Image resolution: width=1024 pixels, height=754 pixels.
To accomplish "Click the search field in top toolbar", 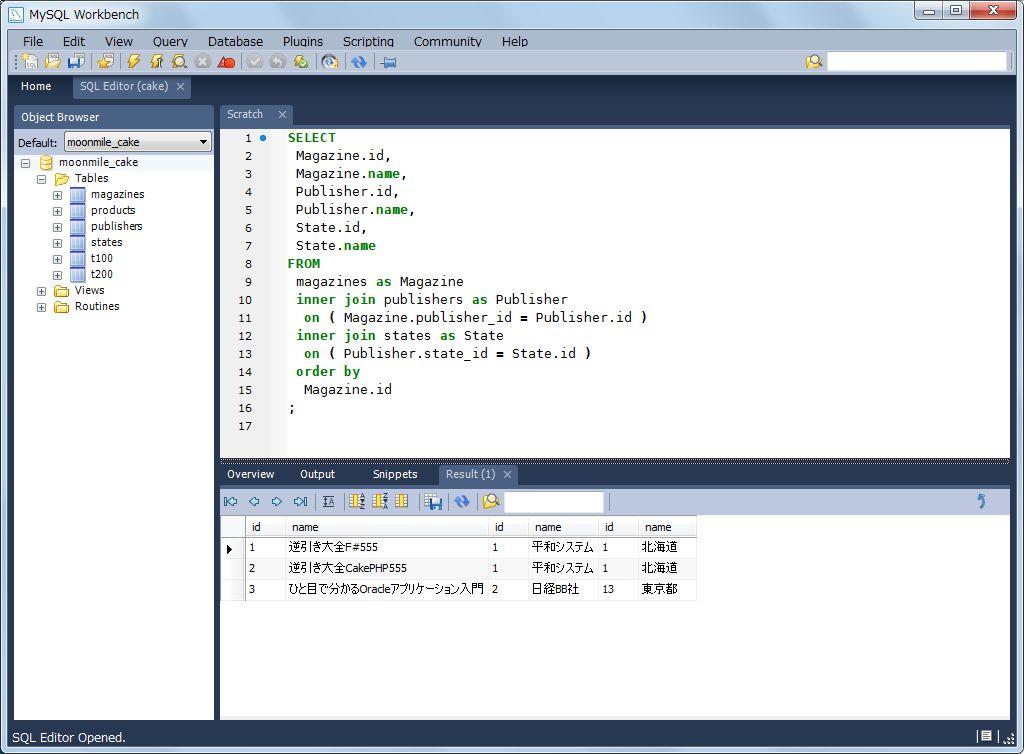I will [x=916, y=62].
